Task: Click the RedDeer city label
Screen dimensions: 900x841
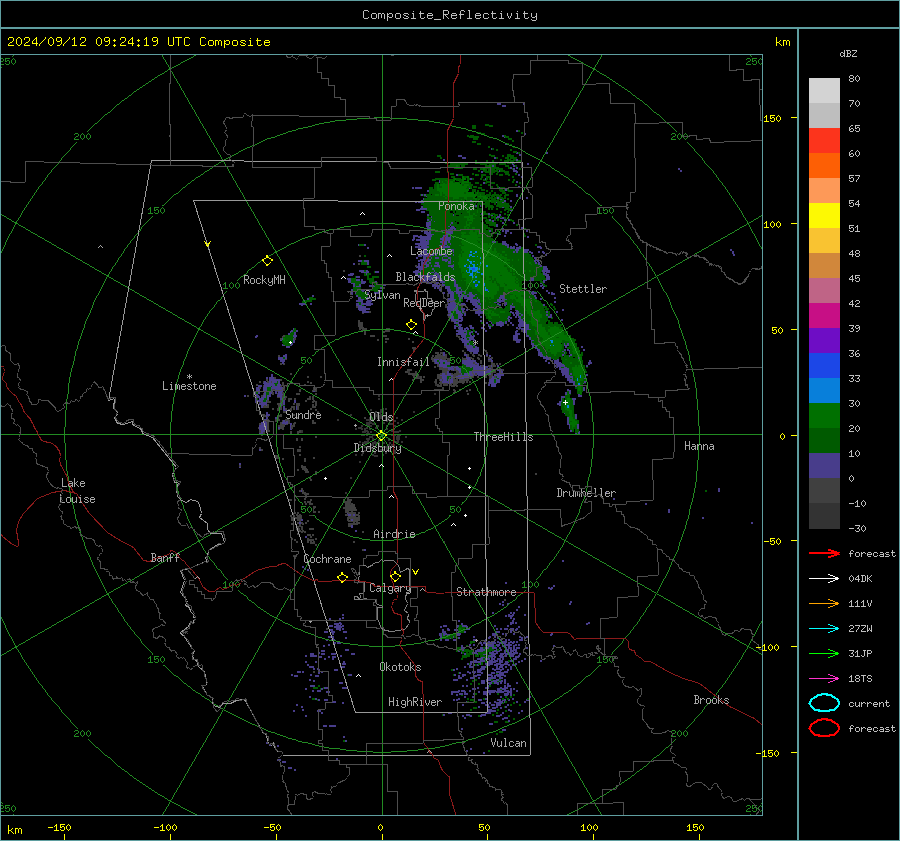Action: point(424,303)
